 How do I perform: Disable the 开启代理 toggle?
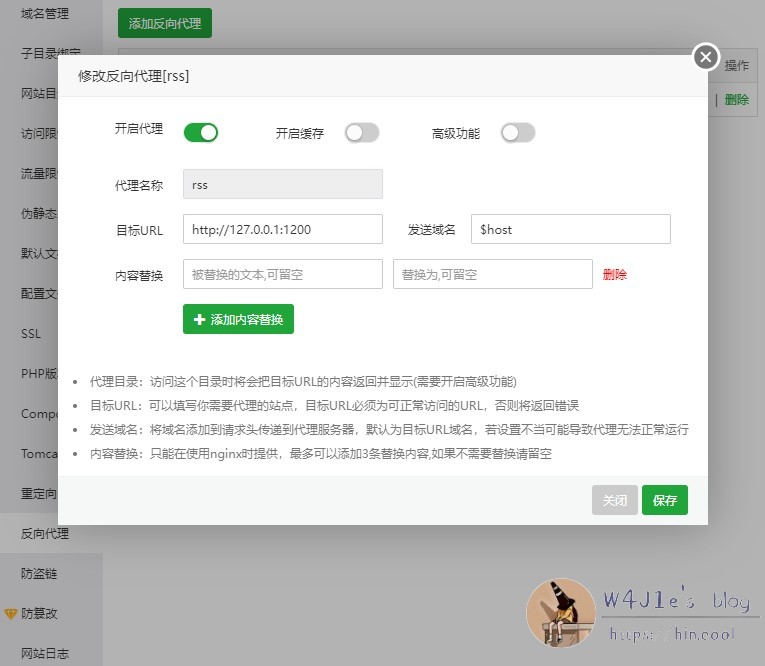pyautogui.click(x=201, y=133)
